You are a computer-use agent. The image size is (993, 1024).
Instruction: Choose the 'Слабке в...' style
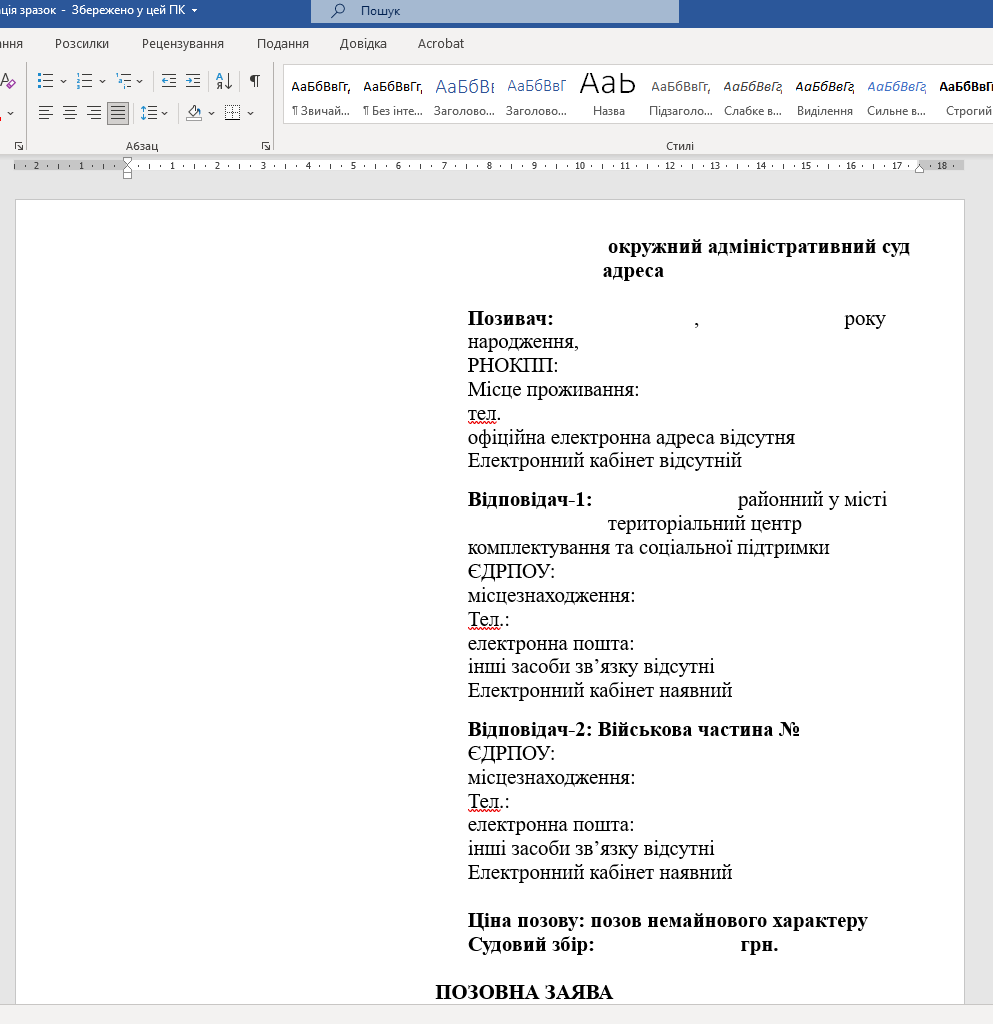click(753, 95)
